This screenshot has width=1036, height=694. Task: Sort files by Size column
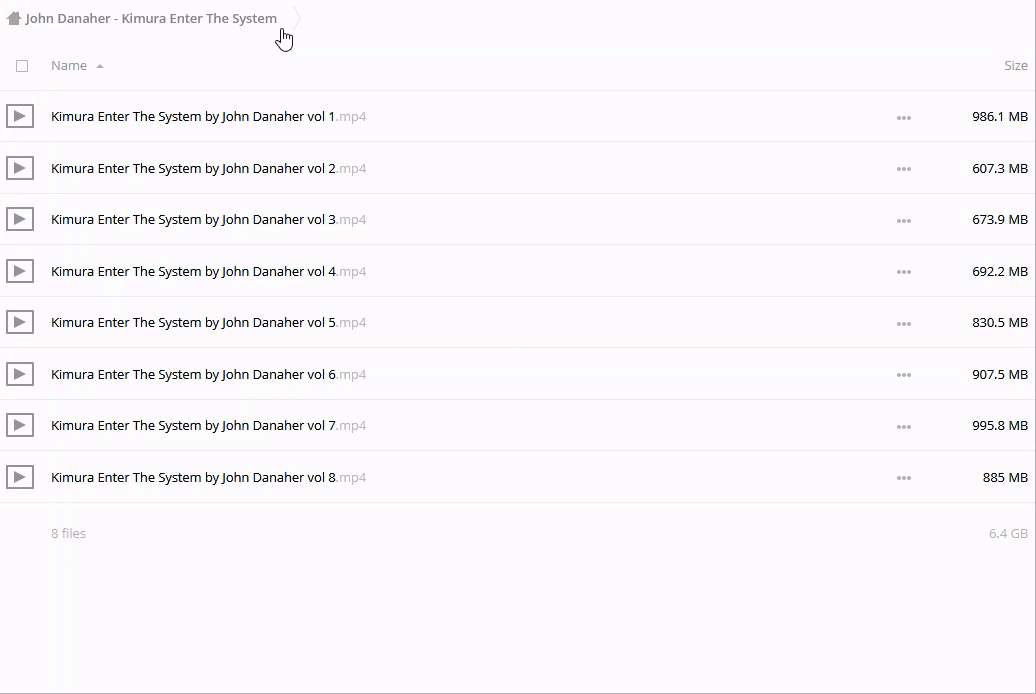point(1015,65)
